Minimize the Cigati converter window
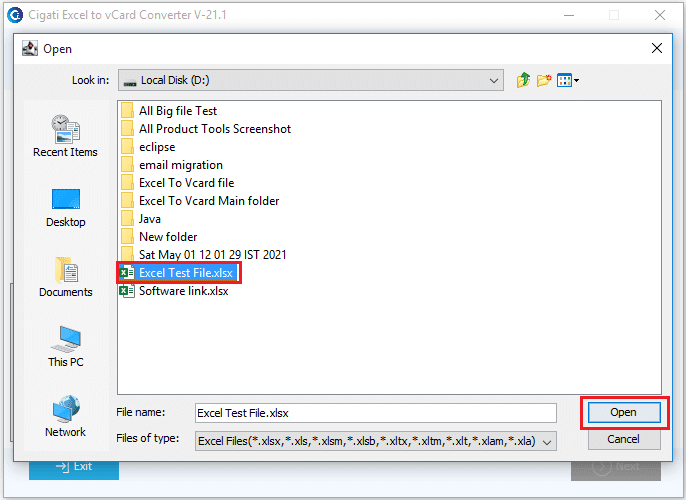 (569, 15)
